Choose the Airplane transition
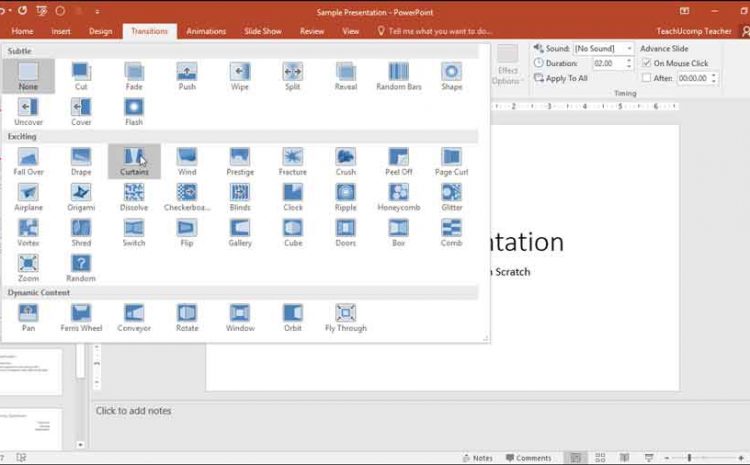This screenshot has height=465, width=750. tap(28, 197)
